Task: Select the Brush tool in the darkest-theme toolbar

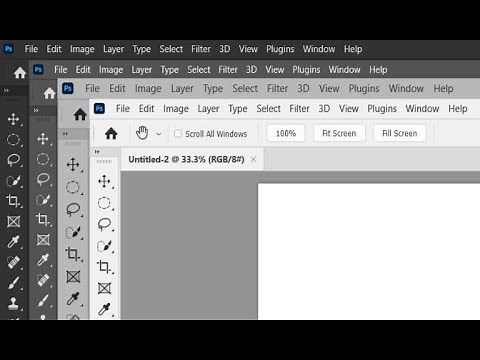Action: [13, 283]
